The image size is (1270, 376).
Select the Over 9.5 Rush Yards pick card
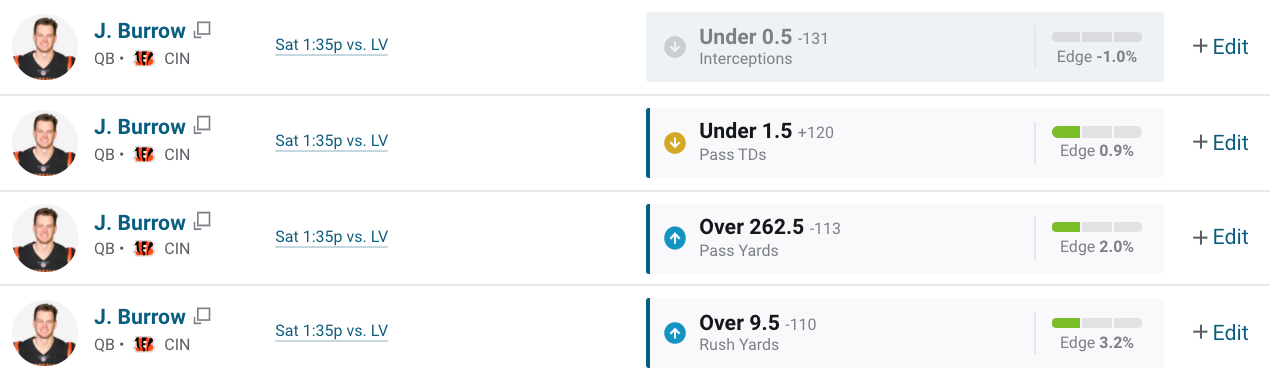coord(905,333)
